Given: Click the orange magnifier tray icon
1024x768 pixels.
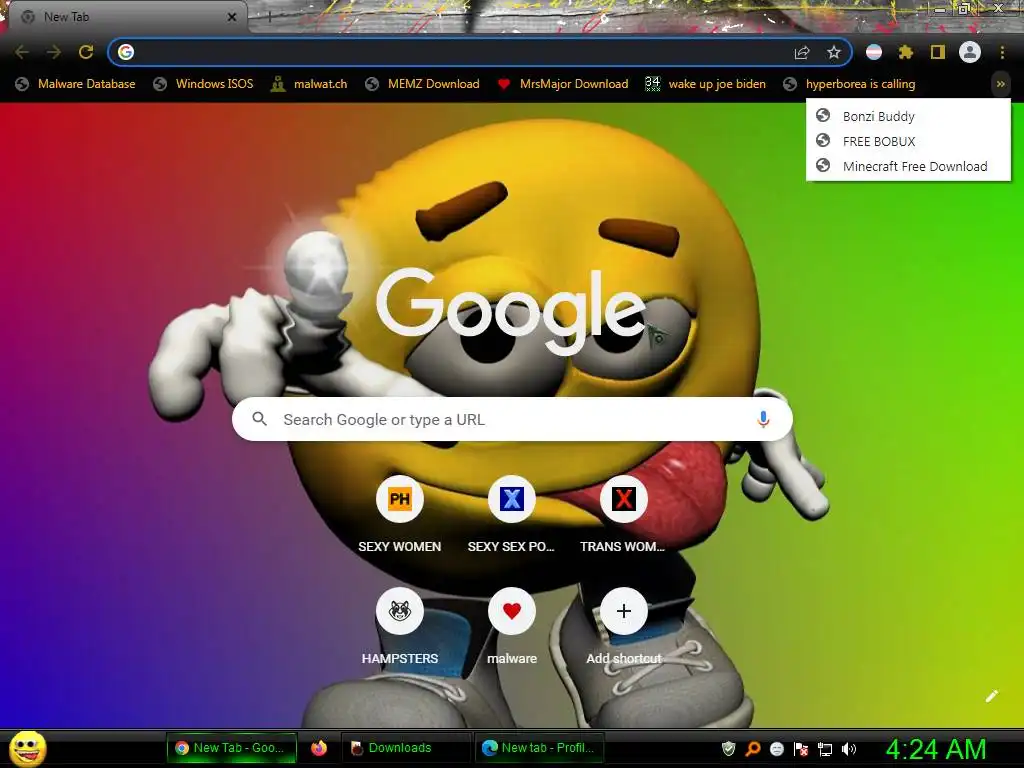Looking at the screenshot, I should (752, 748).
